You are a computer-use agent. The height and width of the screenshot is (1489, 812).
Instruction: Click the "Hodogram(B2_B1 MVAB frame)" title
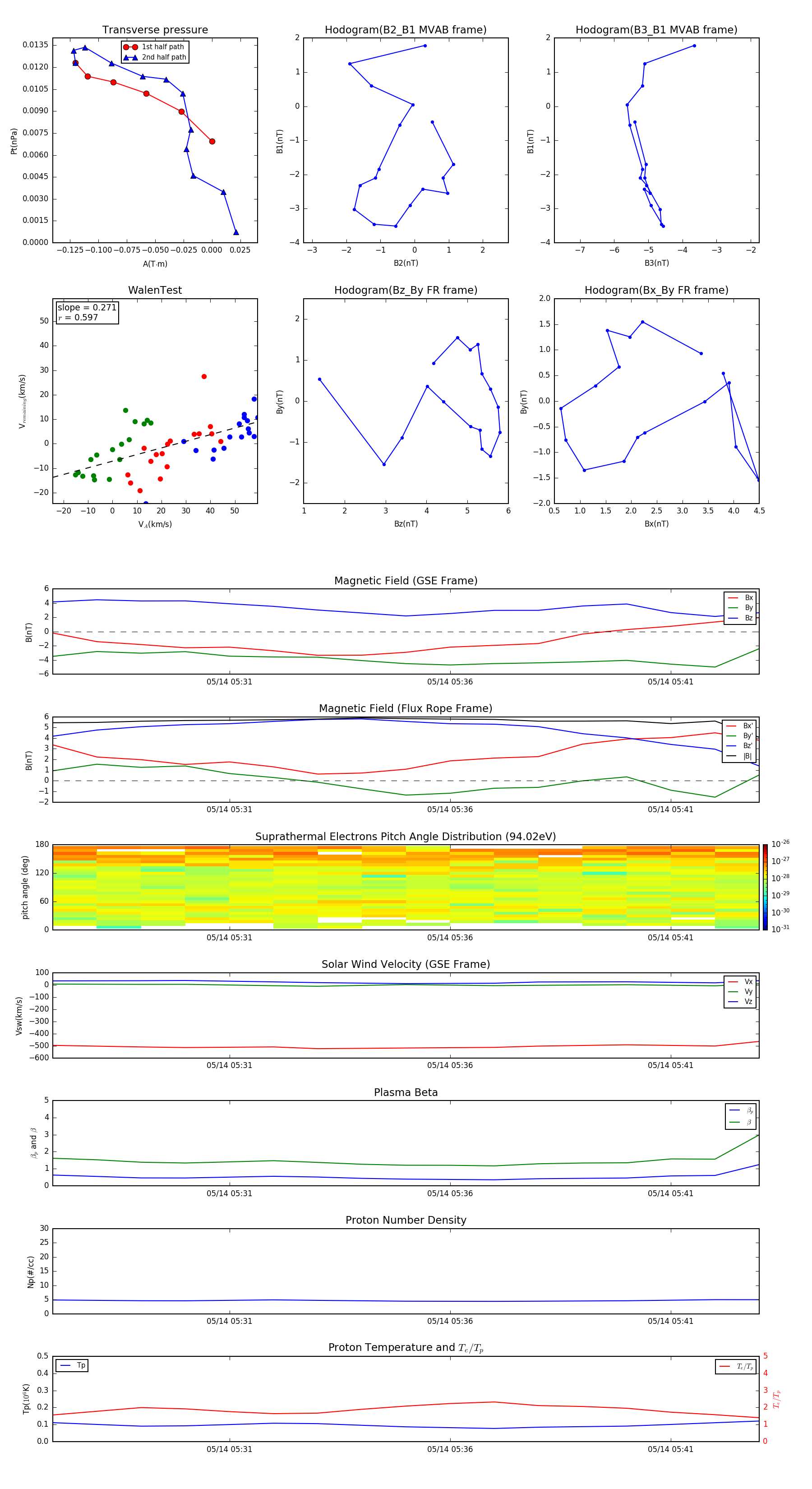click(406, 30)
